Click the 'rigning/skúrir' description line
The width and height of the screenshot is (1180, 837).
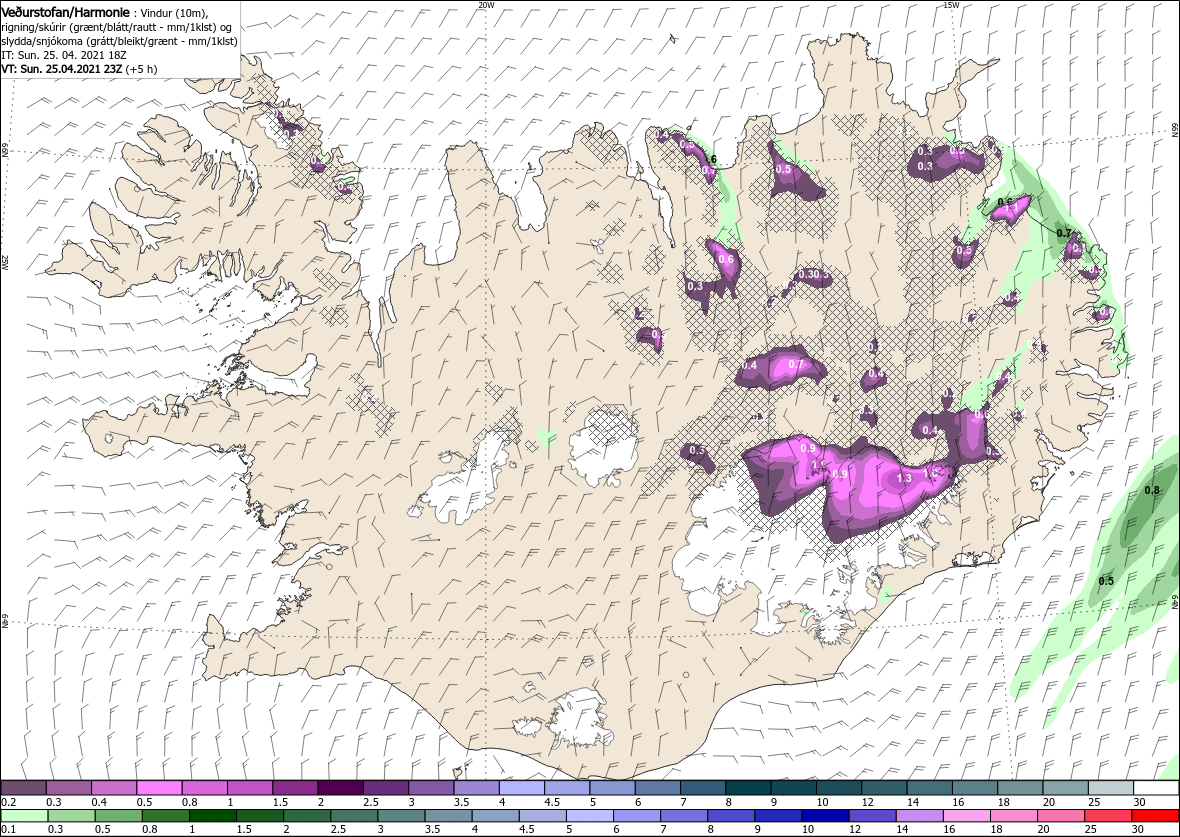(116, 27)
